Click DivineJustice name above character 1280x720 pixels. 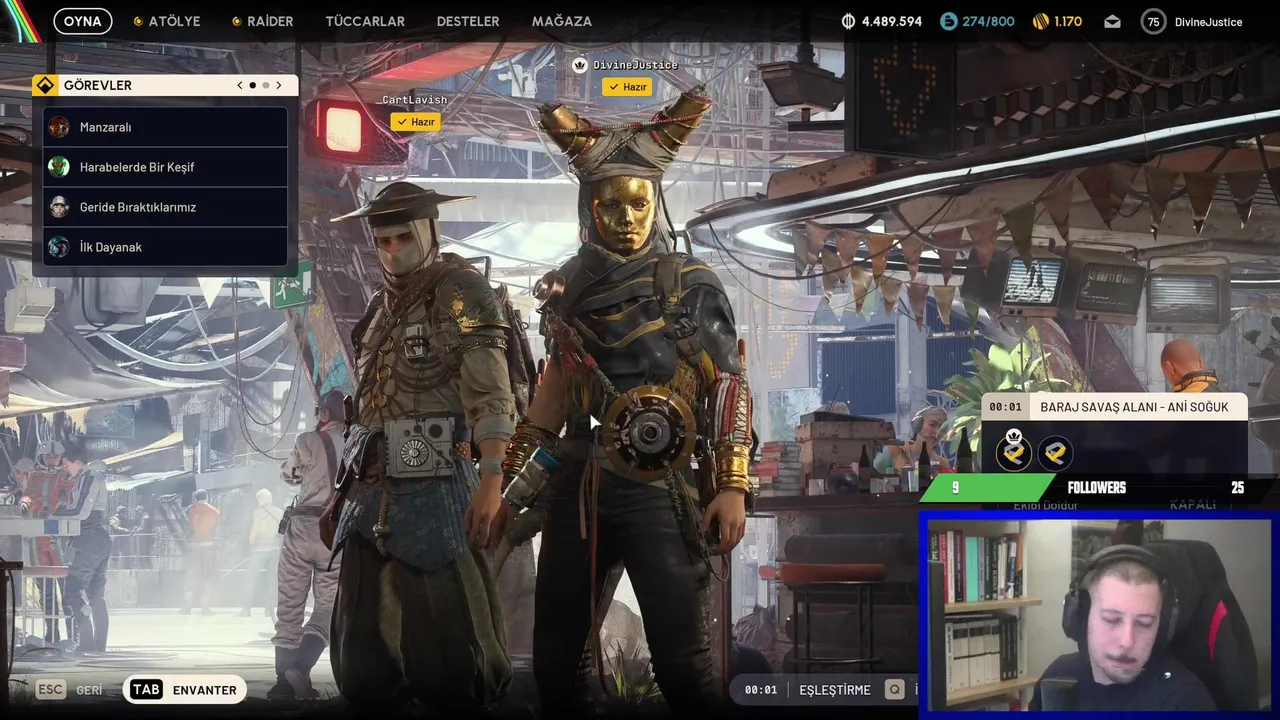click(635, 65)
